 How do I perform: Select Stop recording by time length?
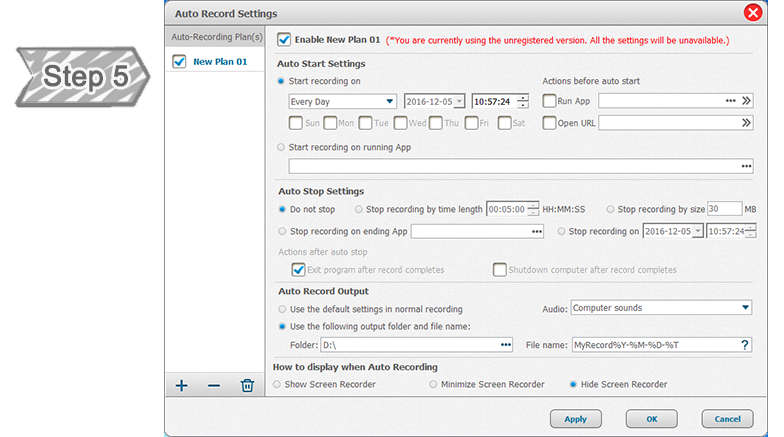pos(360,210)
